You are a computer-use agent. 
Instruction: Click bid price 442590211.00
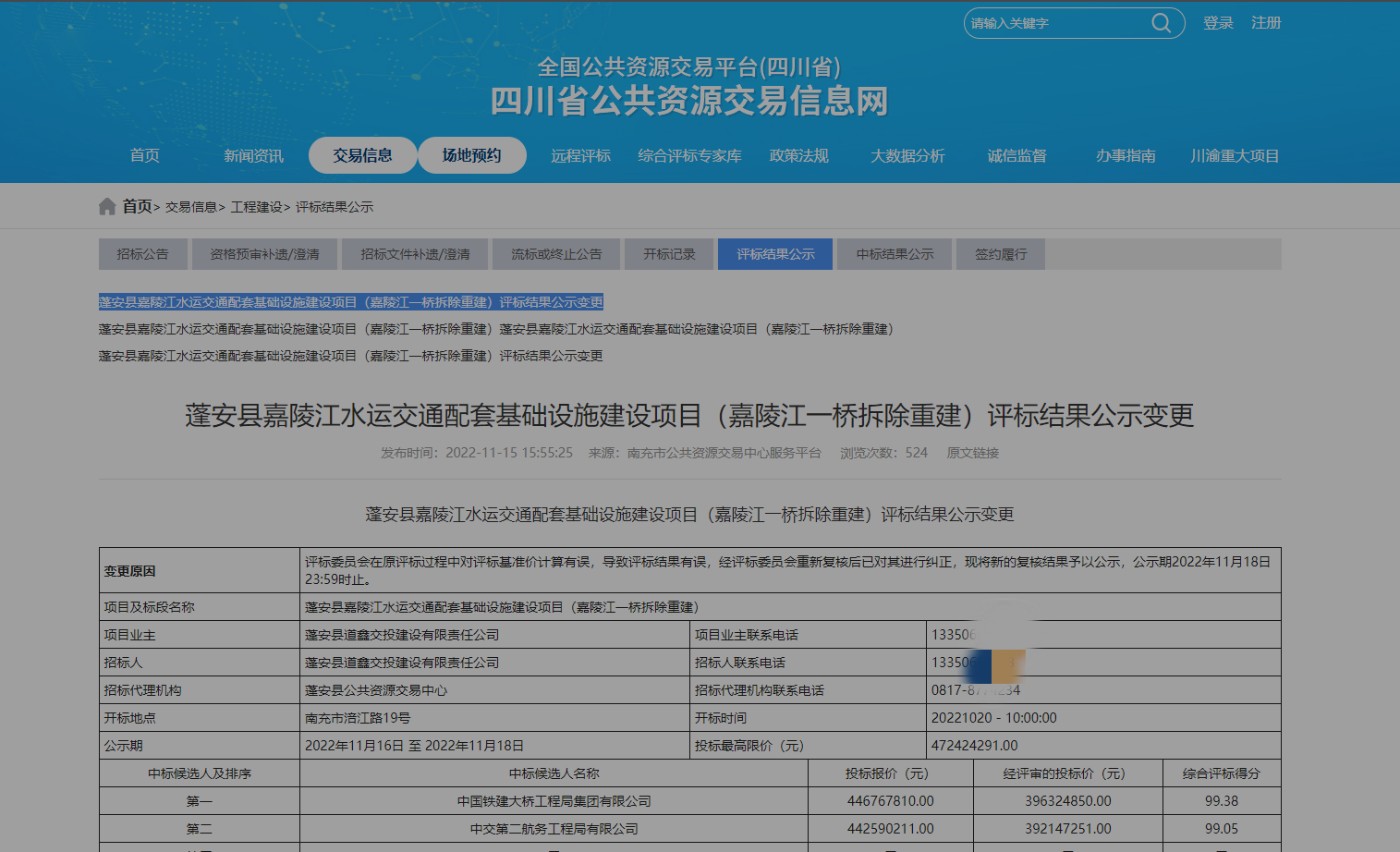tap(890, 829)
